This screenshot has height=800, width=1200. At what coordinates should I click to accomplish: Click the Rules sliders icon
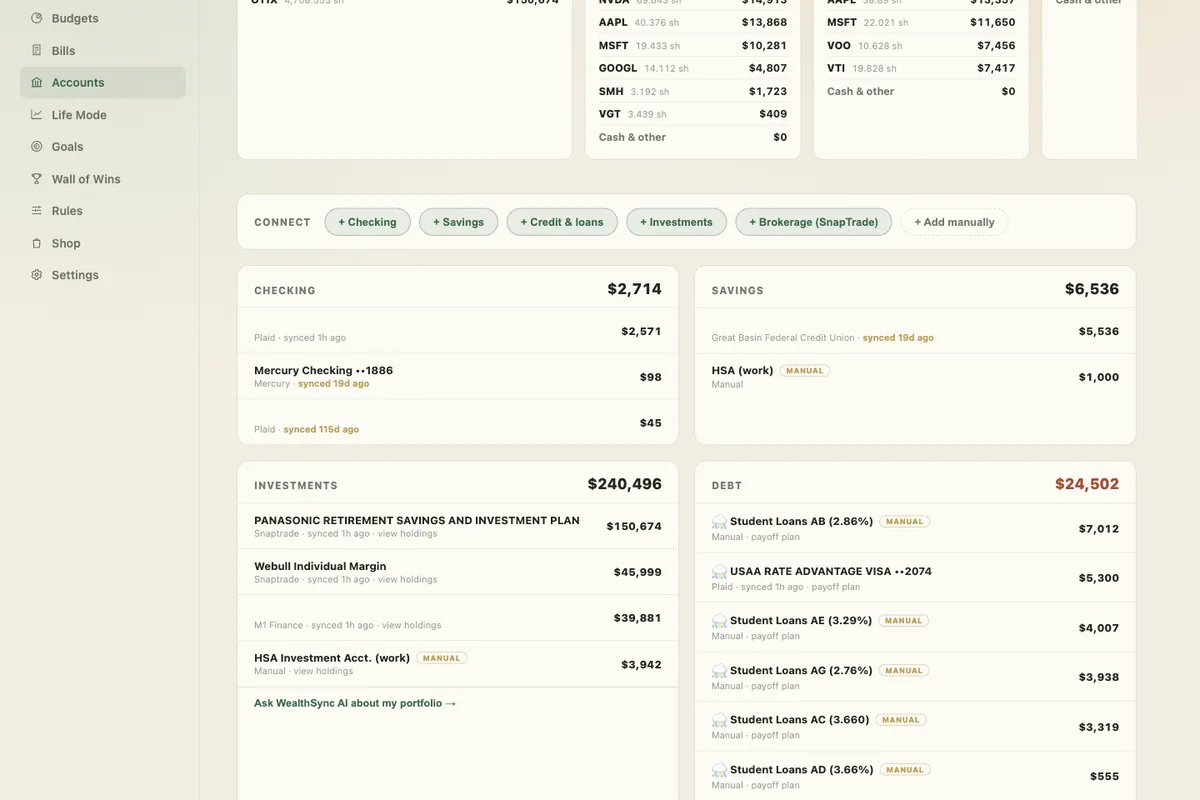[x=37, y=210]
